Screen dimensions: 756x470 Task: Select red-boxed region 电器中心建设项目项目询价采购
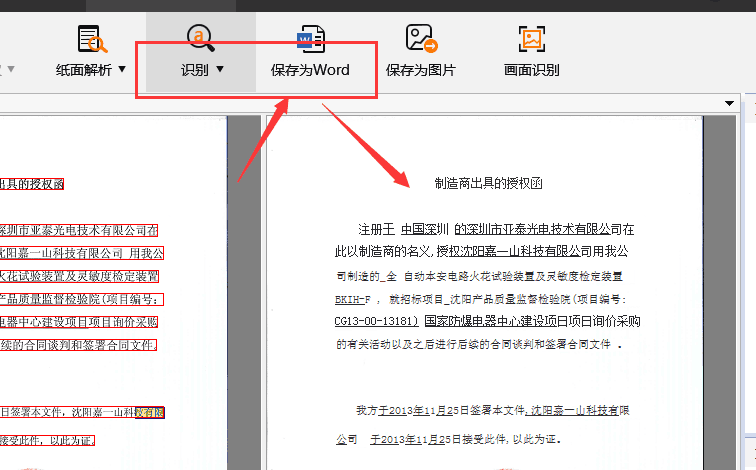[79, 322]
